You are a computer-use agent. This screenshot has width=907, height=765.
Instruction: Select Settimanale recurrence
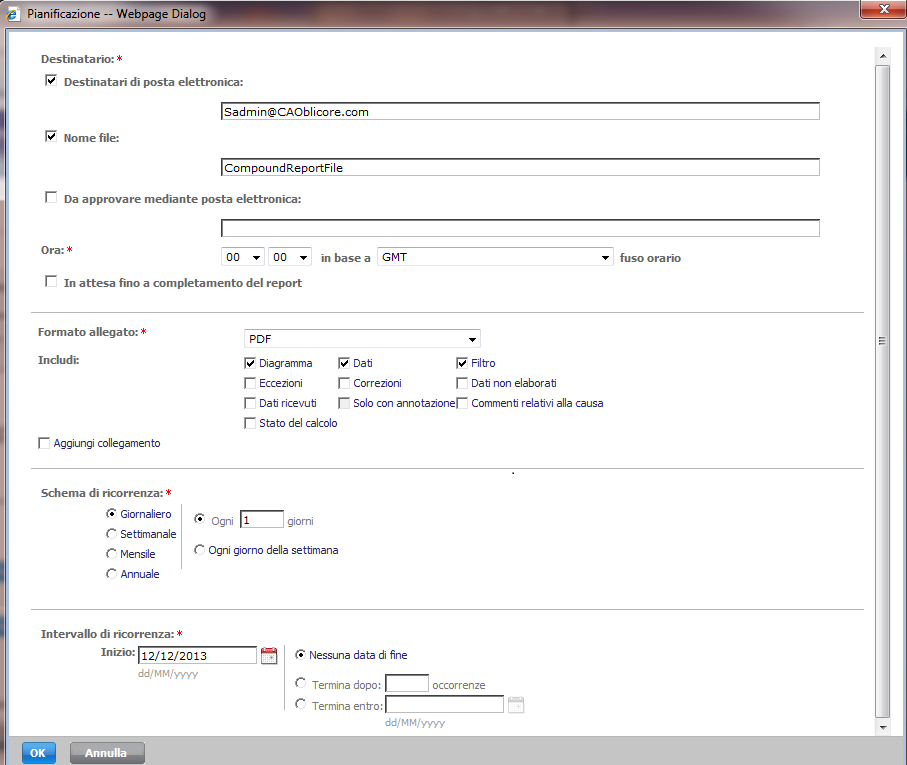click(x=111, y=533)
